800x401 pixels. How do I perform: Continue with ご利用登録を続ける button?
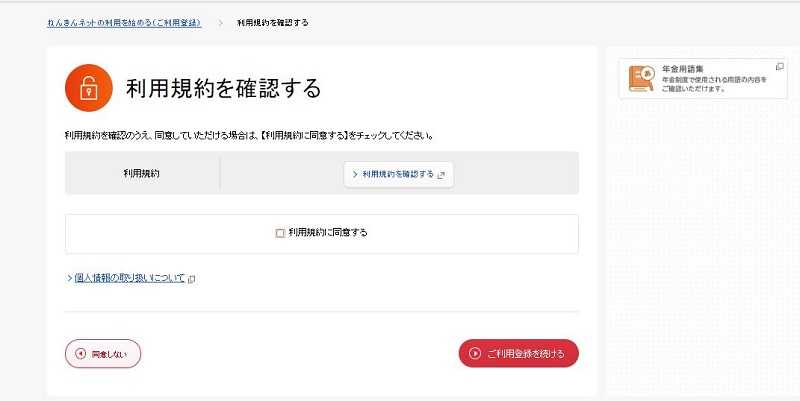tap(518, 353)
